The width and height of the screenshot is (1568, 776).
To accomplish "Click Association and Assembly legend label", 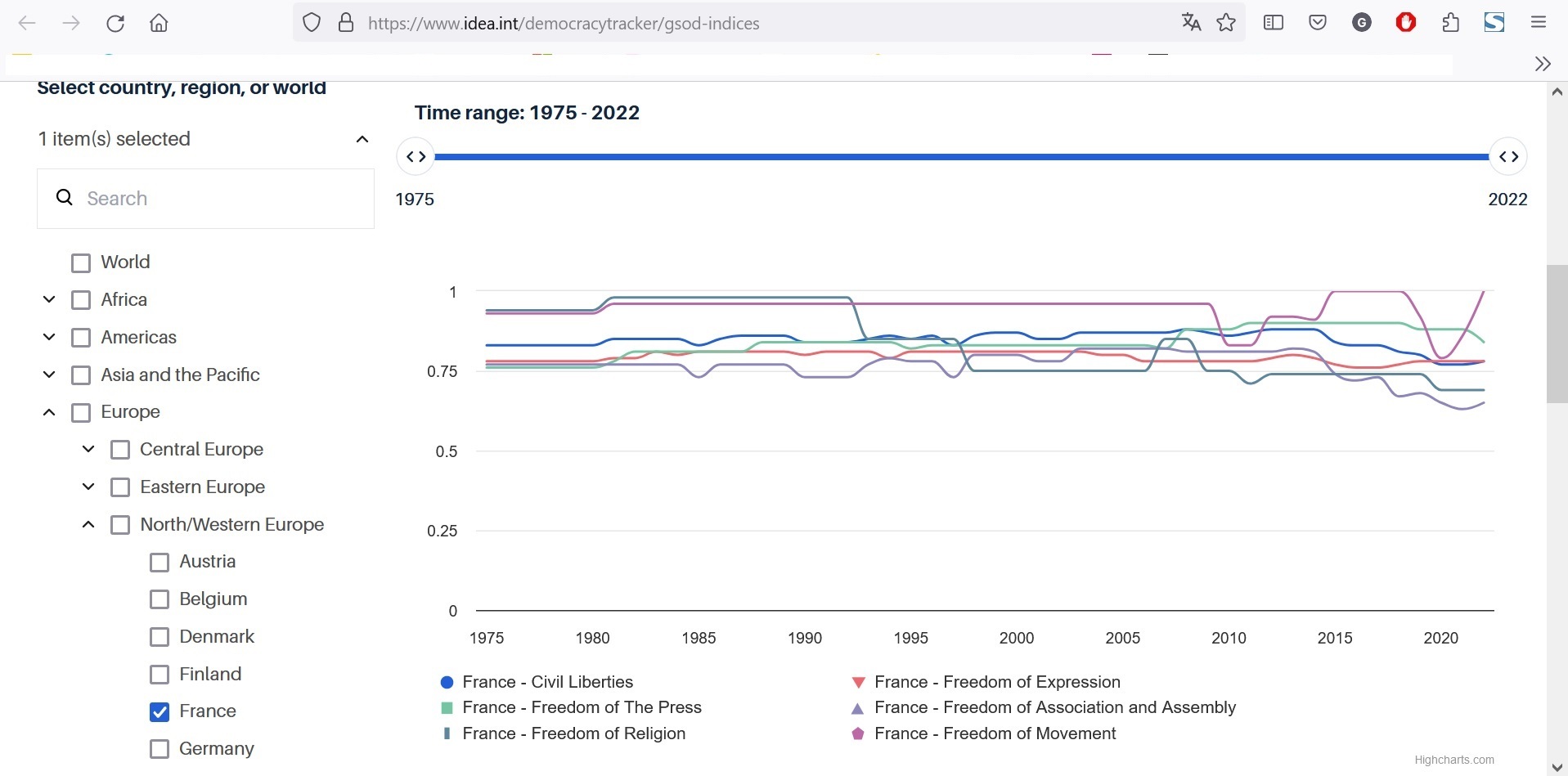I will [x=1055, y=707].
